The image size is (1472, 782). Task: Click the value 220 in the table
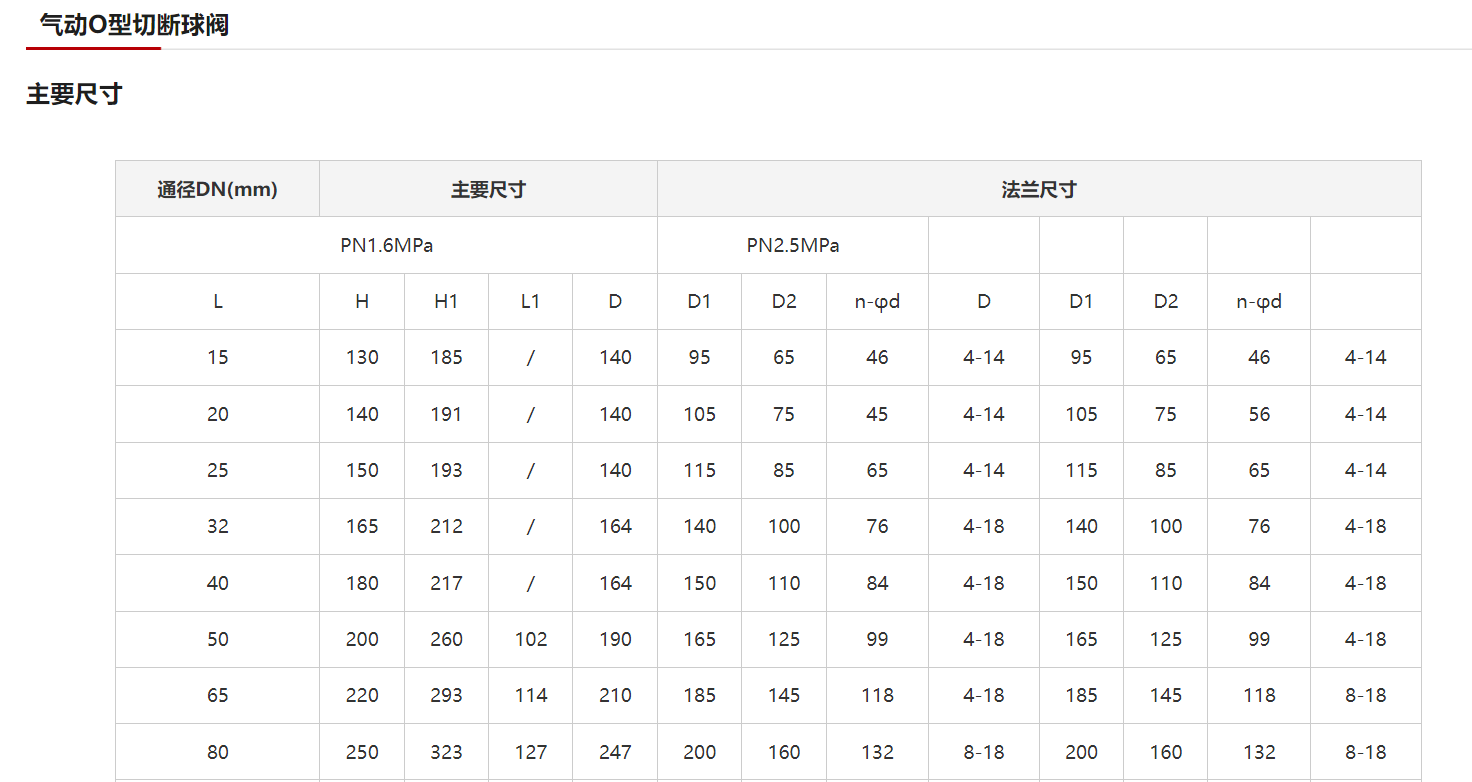pyautogui.click(x=362, y=695)
